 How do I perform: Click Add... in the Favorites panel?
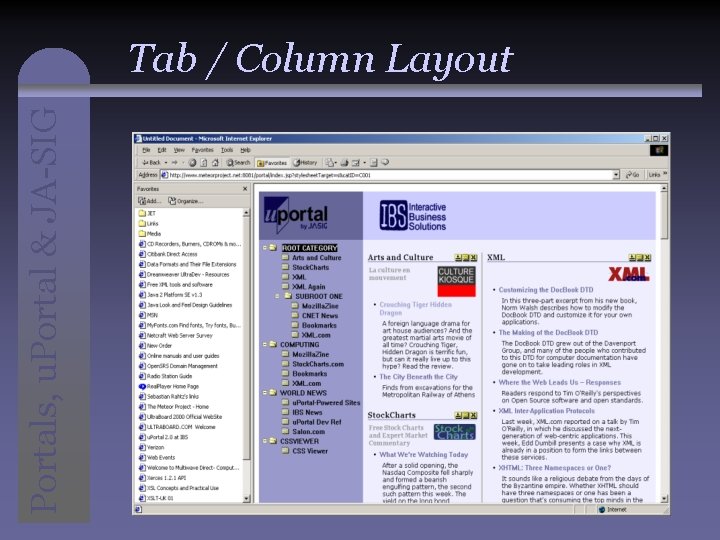click(x=150, y=201)
